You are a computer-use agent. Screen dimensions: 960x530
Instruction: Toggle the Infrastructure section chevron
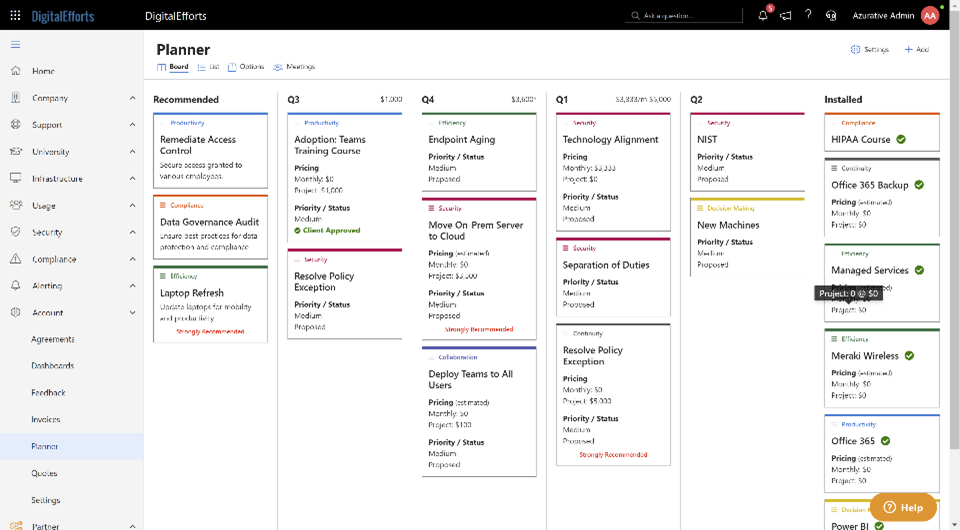click(132, 178)
